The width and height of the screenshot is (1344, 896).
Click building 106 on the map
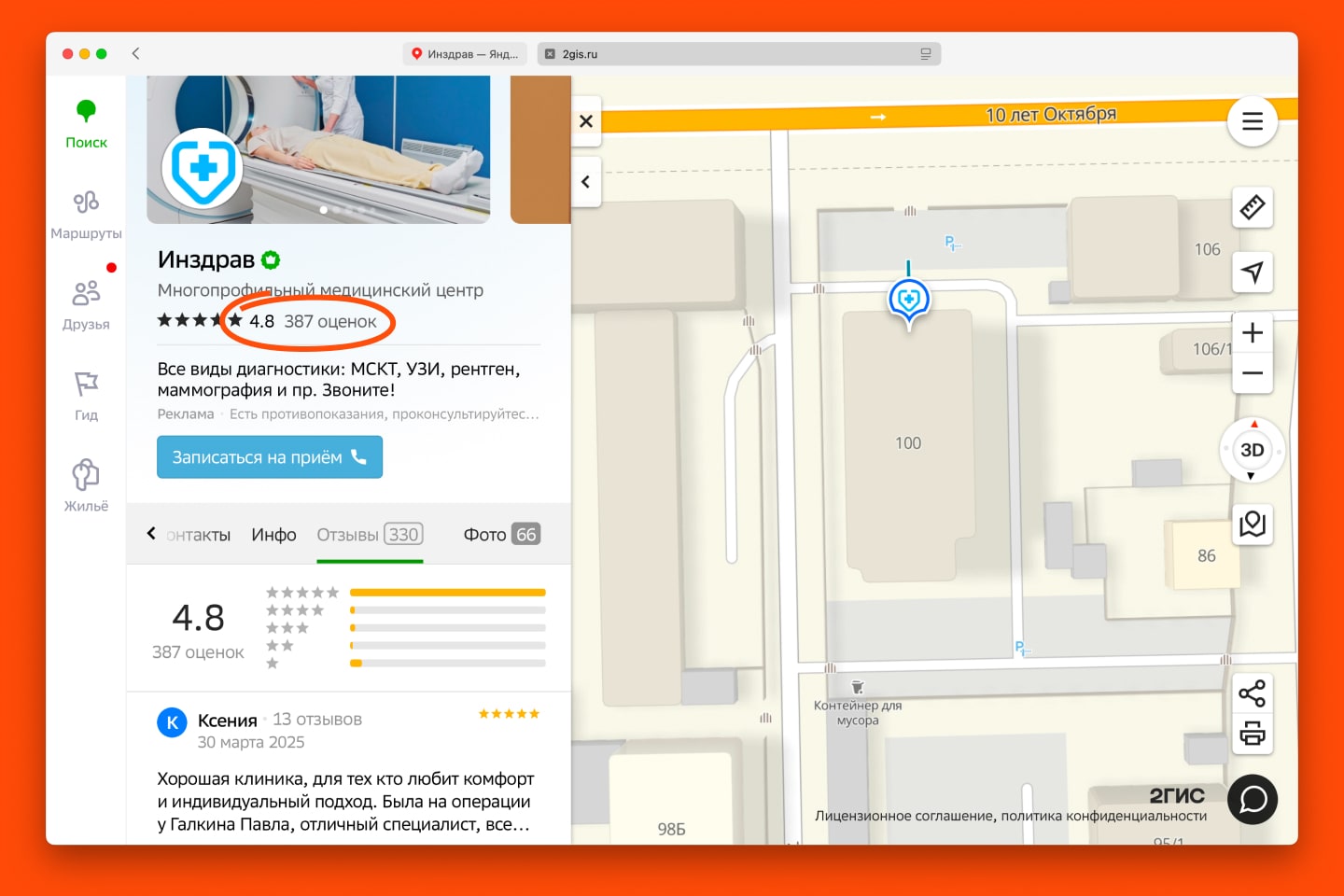coord(1207,250)
